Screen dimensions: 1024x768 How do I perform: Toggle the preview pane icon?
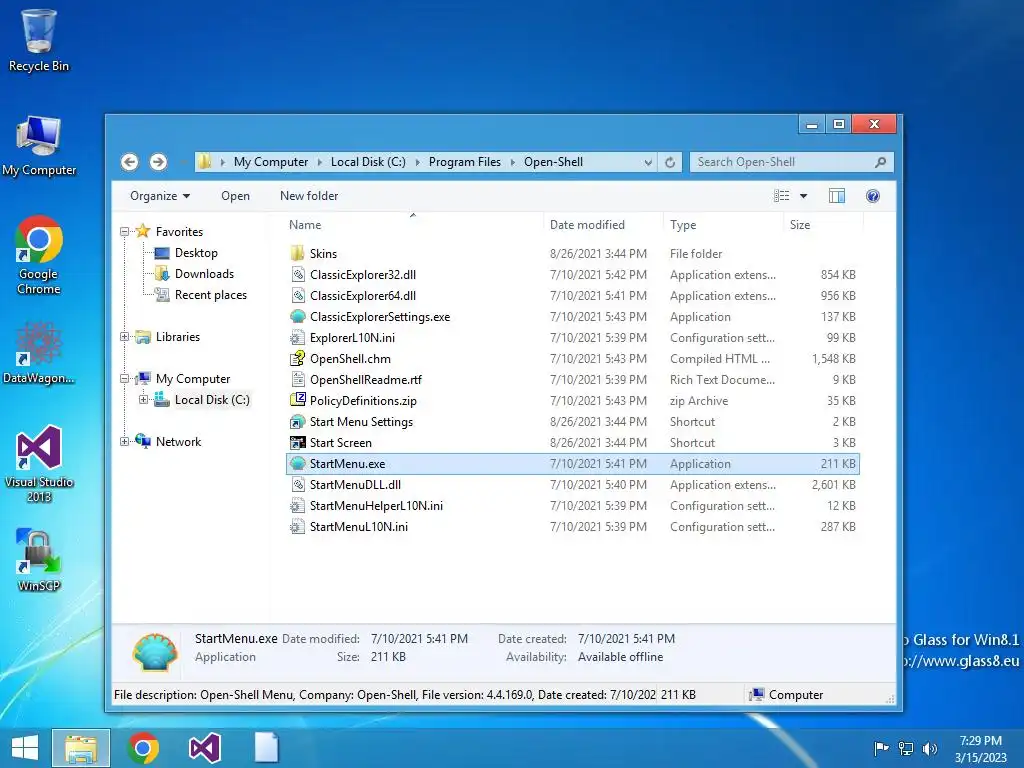[837, 196]
